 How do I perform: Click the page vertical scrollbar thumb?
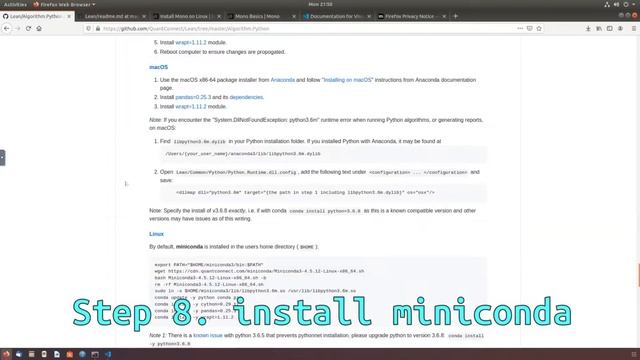point(639,276)
